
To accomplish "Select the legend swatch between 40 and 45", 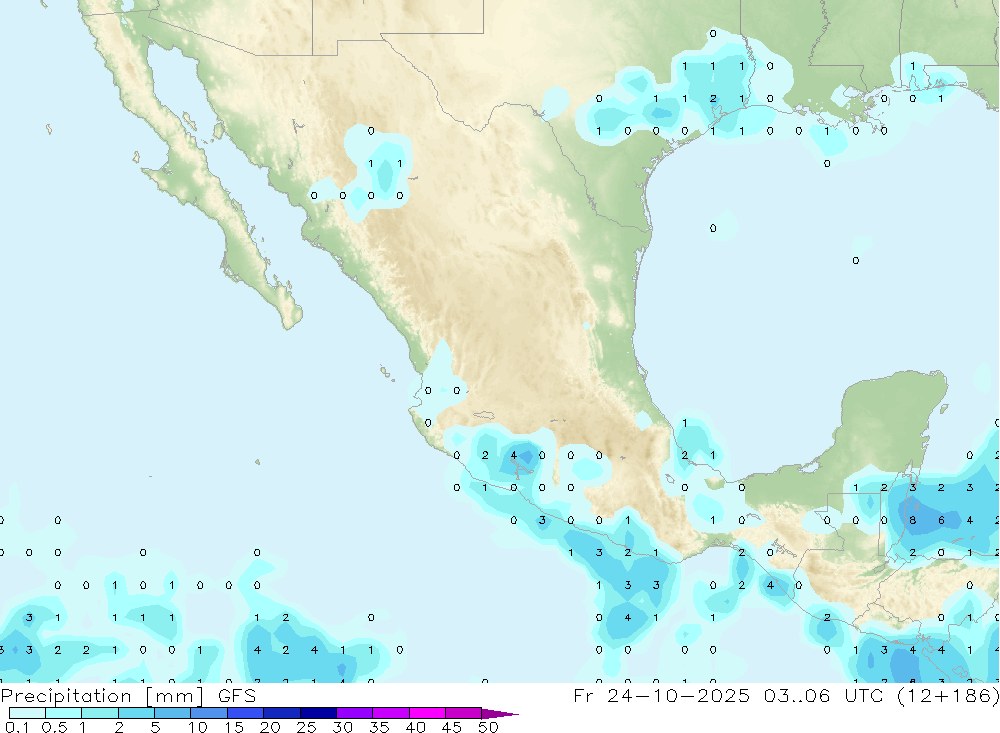I will [427, 713].
